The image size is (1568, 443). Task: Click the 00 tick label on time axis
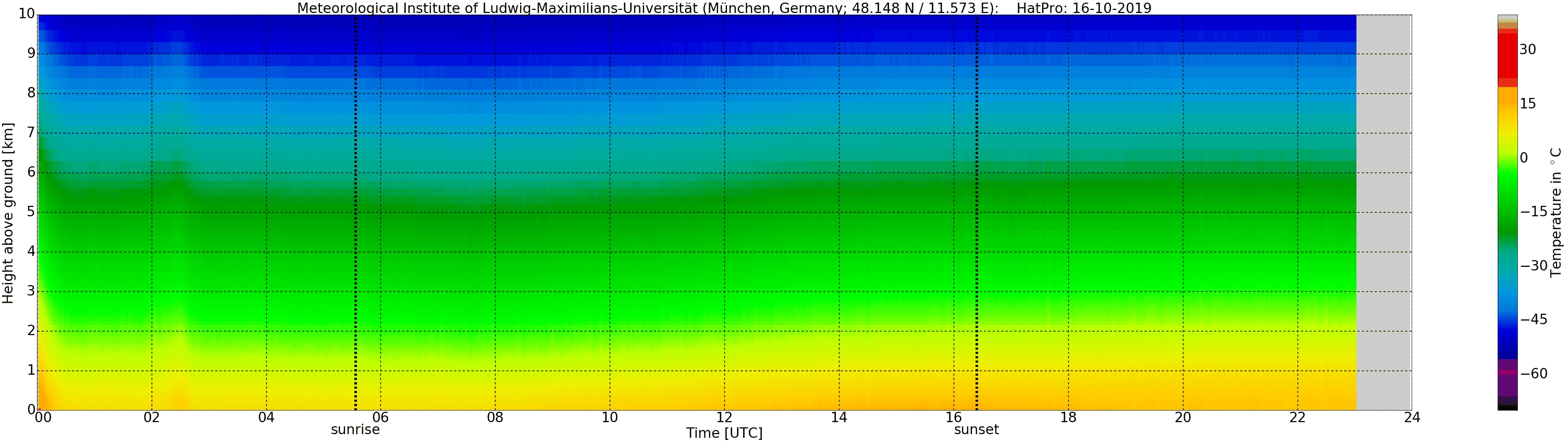coord(43,417)
